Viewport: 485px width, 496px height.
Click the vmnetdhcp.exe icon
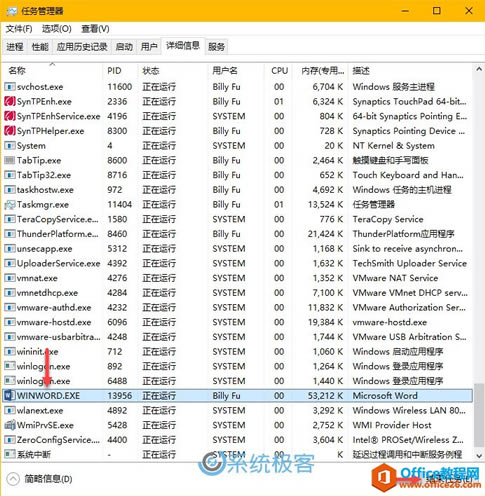coord(10,293)
